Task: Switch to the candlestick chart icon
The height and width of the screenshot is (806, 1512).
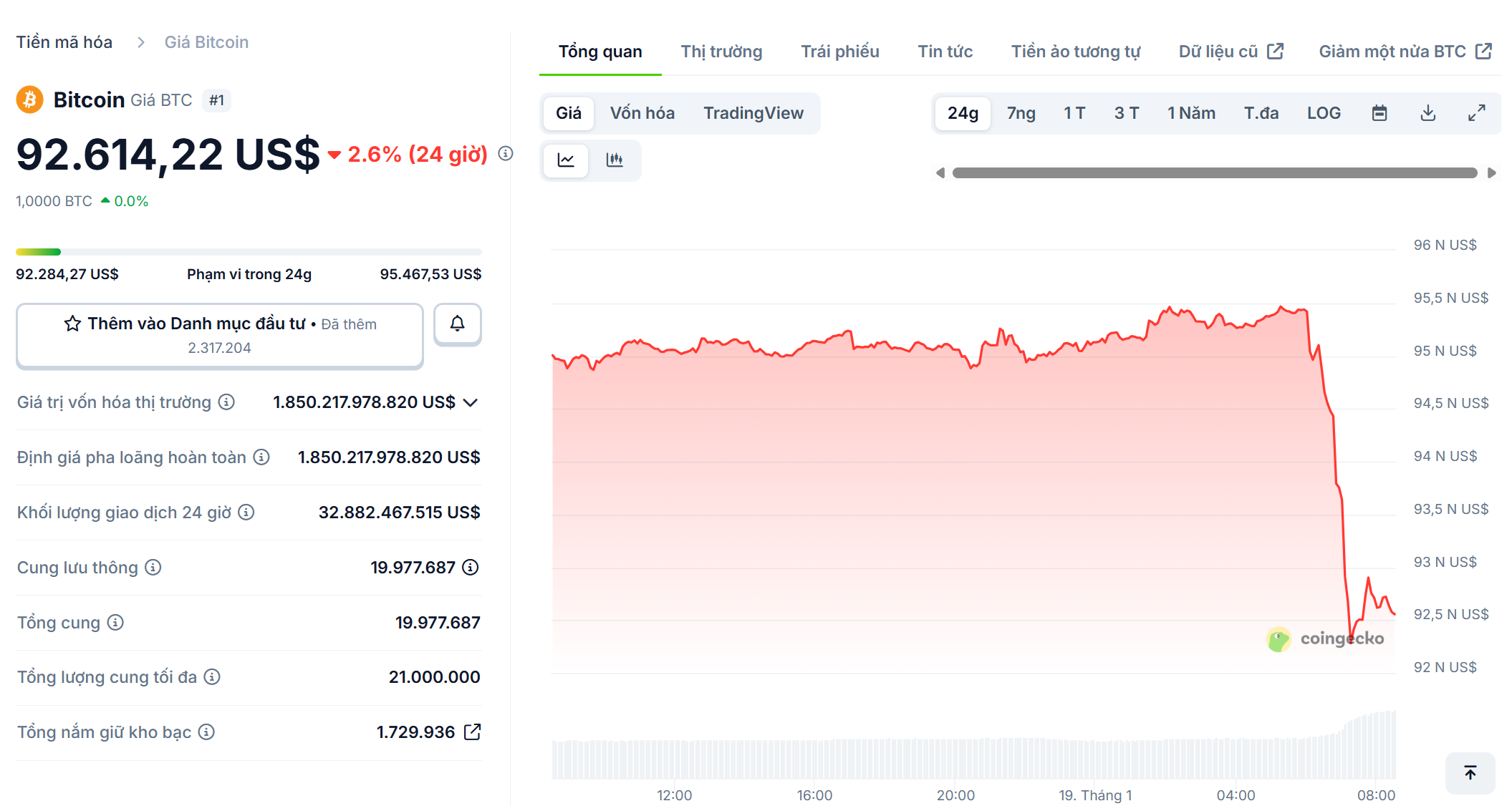Action: coord(616,160)
